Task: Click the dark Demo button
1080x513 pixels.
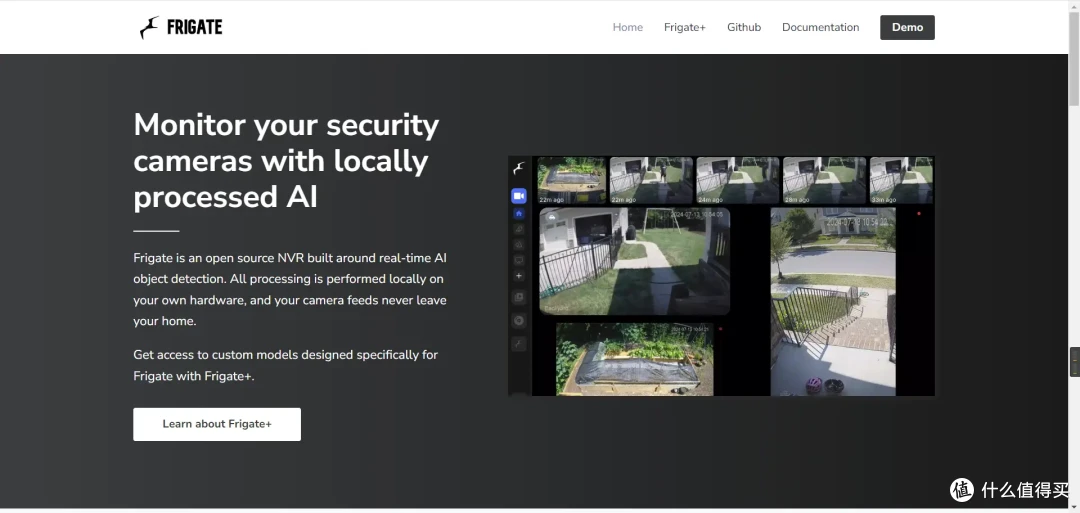Action: click(x=907, y=28)
